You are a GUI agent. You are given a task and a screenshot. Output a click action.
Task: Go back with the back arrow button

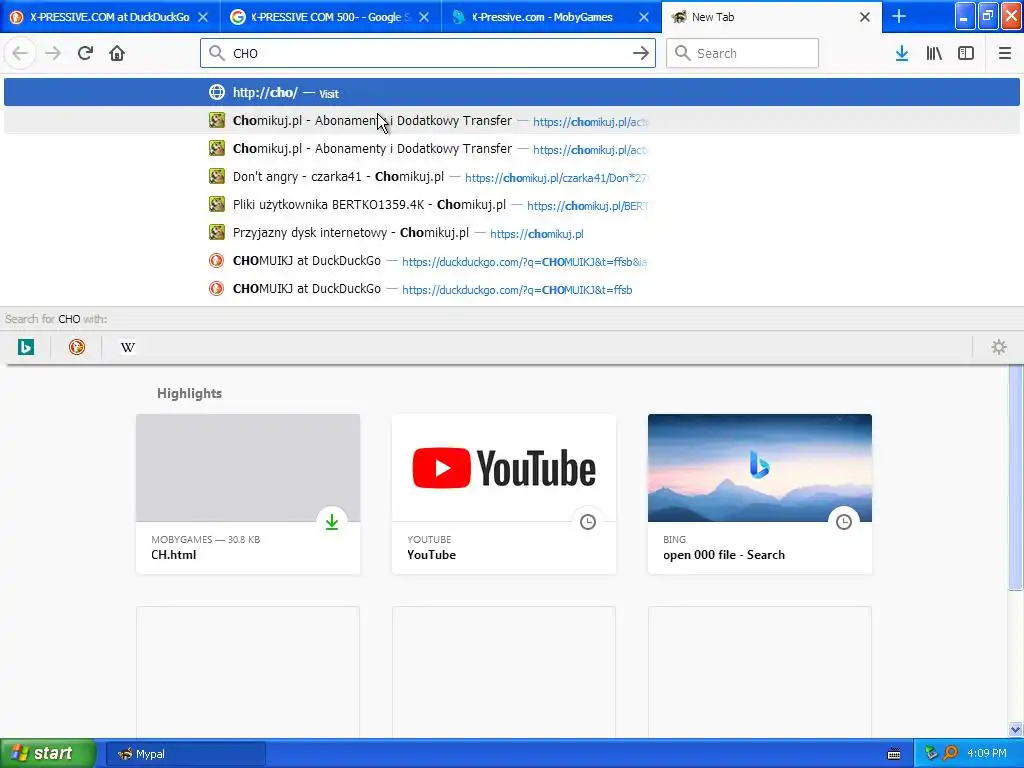20,53
